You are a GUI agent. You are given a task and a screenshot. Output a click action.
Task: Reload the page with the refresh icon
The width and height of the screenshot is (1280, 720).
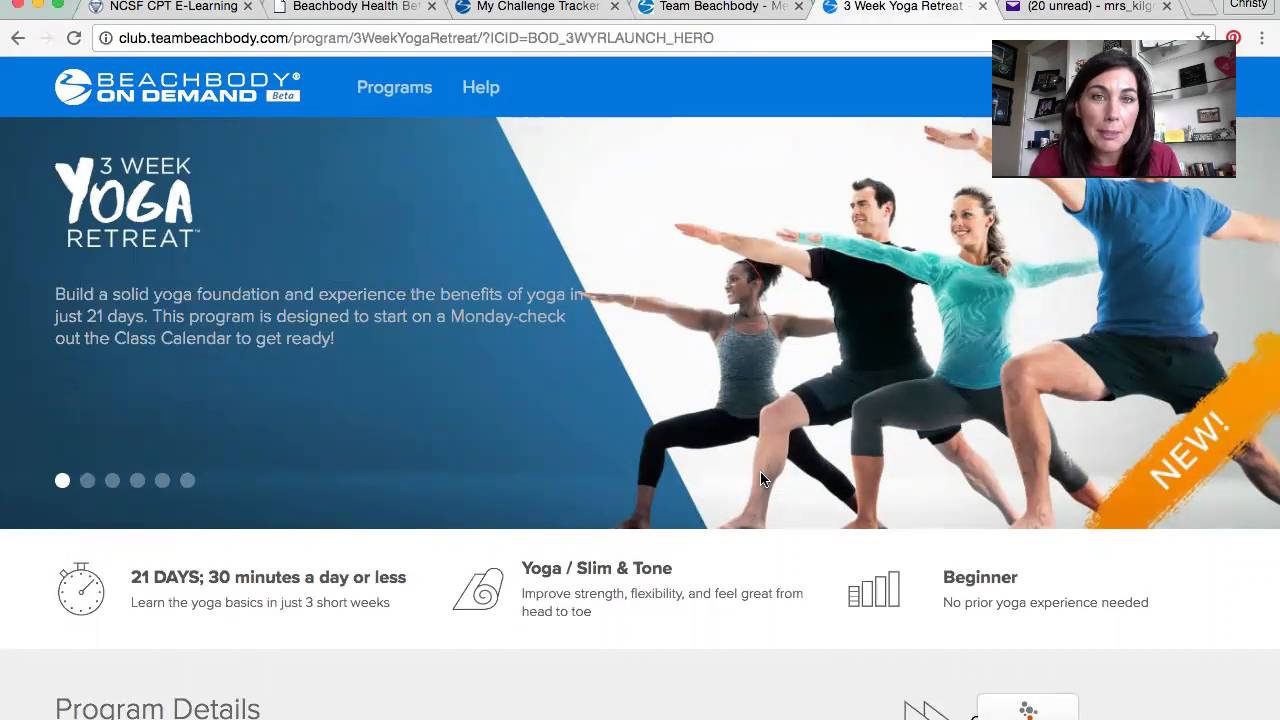(x=73, y=38)
